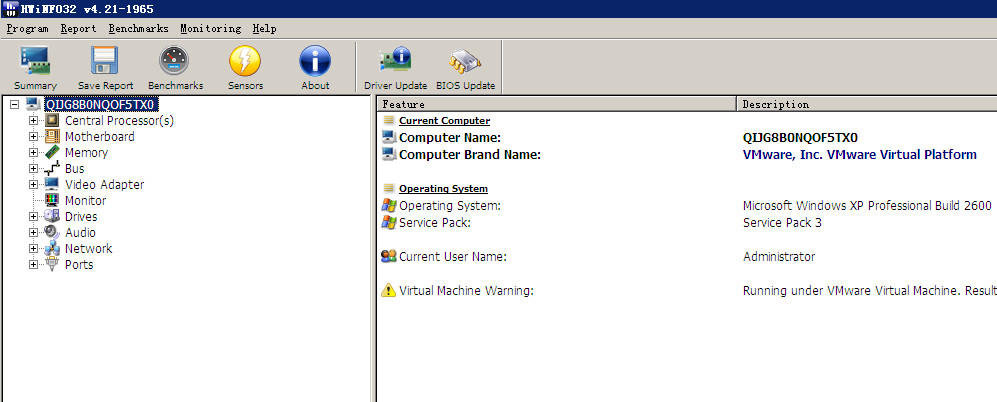Select the Monitor tree label
Screen dimensions: 997x402
click(85, 200)
